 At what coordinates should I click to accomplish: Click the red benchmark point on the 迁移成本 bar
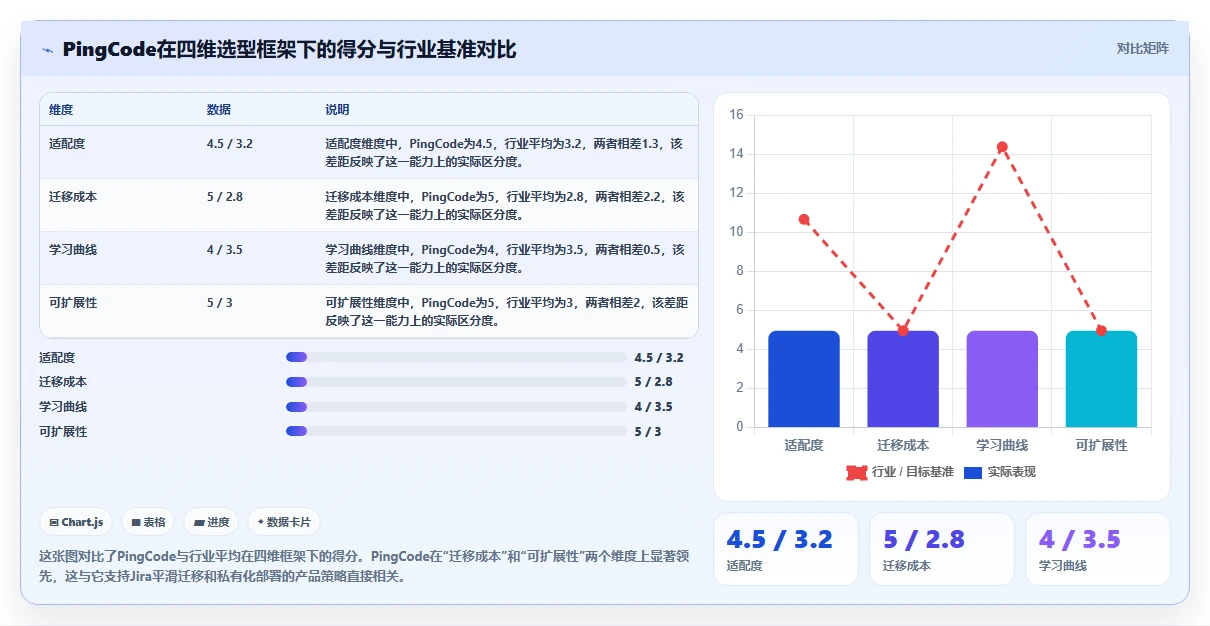pyautogui.click(x=903, y=330)
